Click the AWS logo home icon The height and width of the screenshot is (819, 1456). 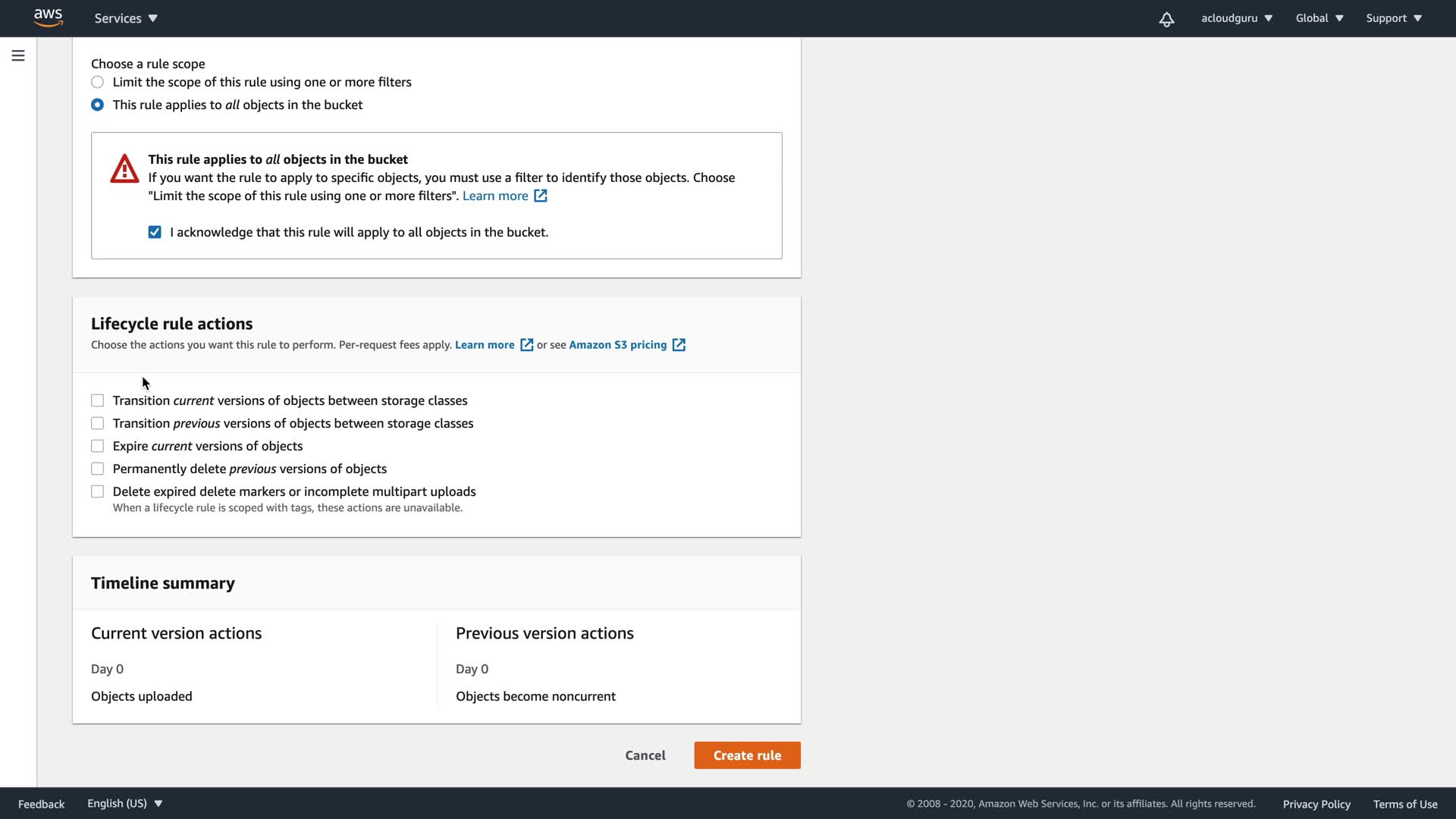[48, 18]
